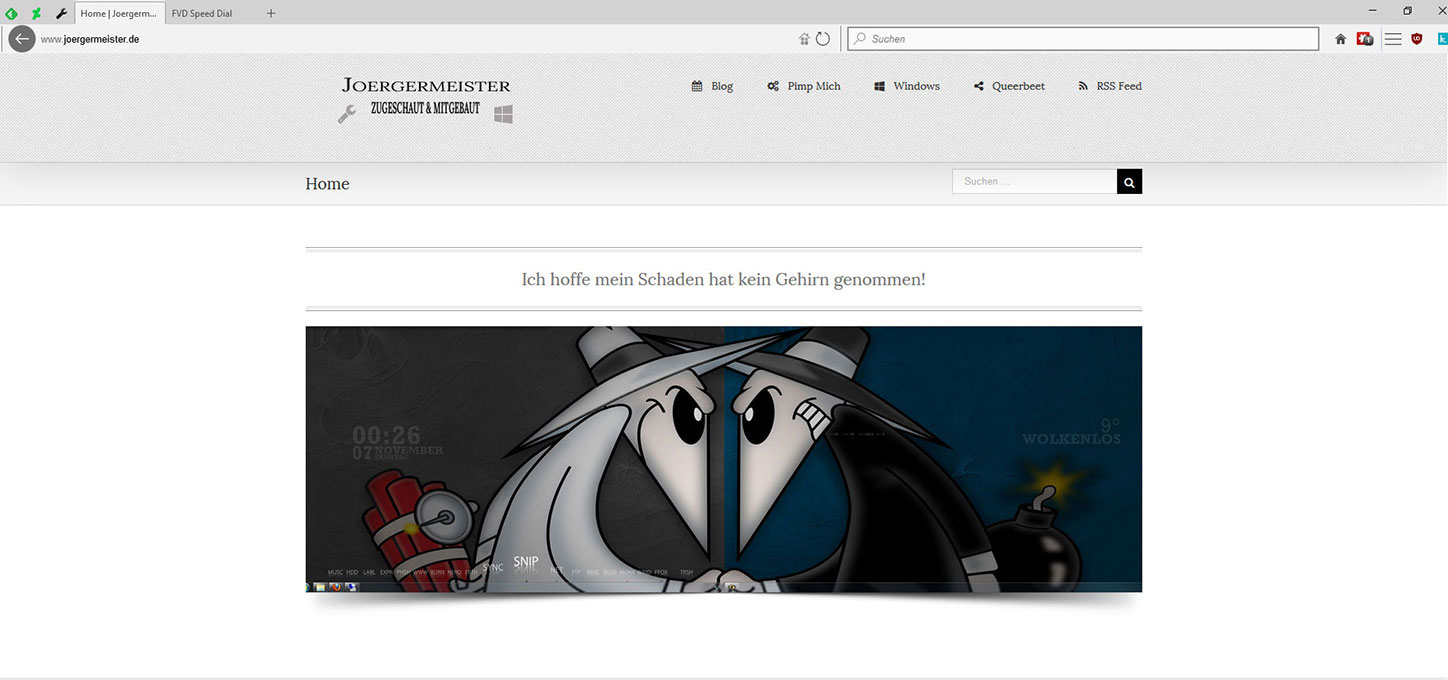The image size is (1448, 680).
Task: Open the green DeviantArt pinned tab
Action: (37, 14)
